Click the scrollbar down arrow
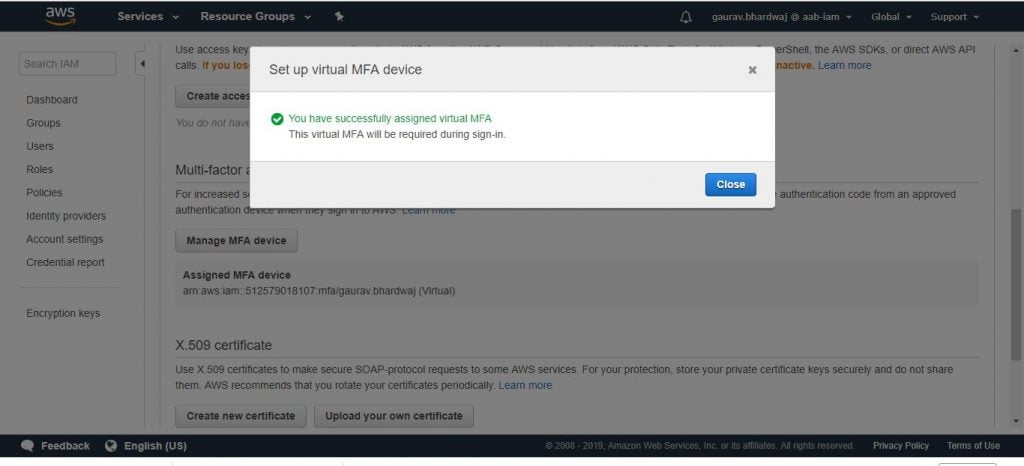Viewport: 1024px width, 466px height. [x=1016, y=421]
